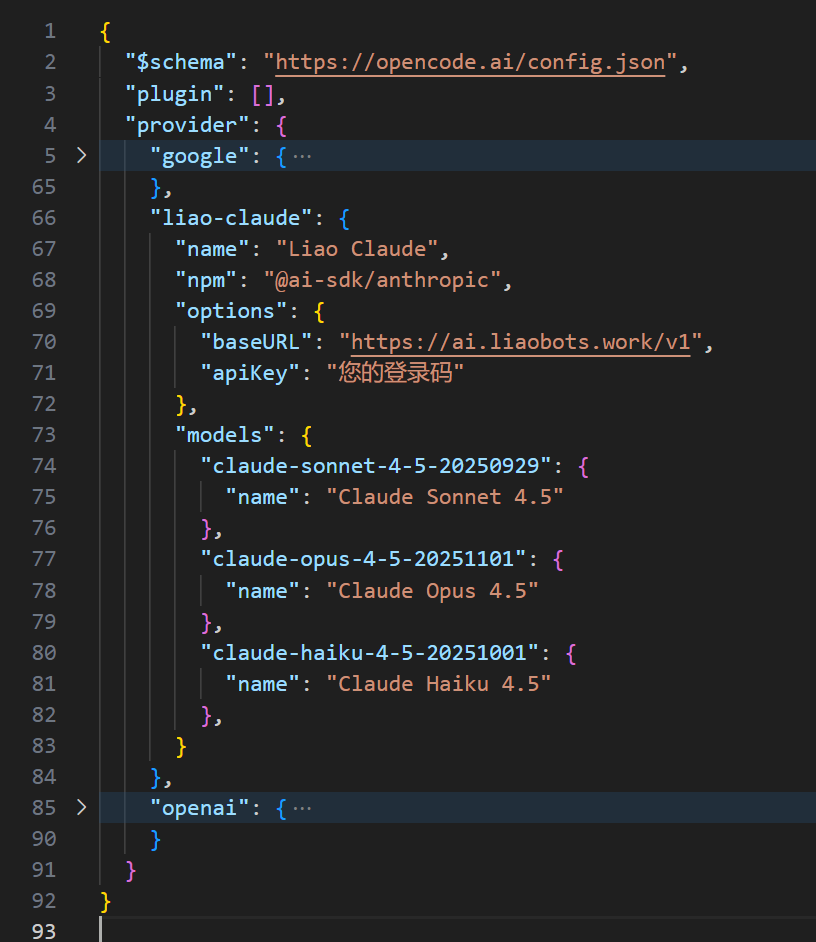Click the "claude-opus-4-5-20251101" key
Screen dimensions: 816x942
[364, 559]
